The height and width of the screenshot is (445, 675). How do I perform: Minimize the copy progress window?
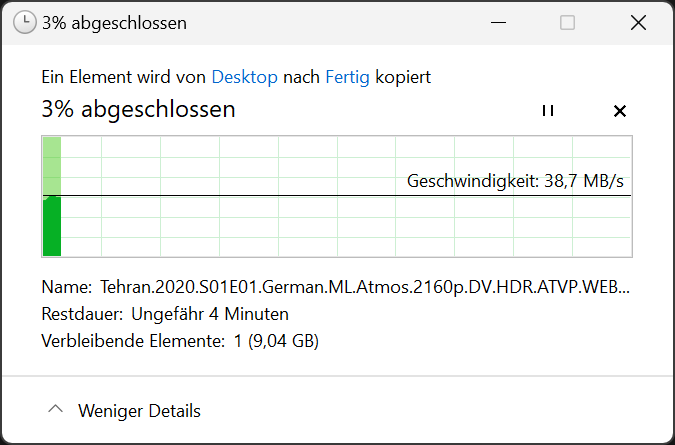pyautogui.click(x=499, y=22)
